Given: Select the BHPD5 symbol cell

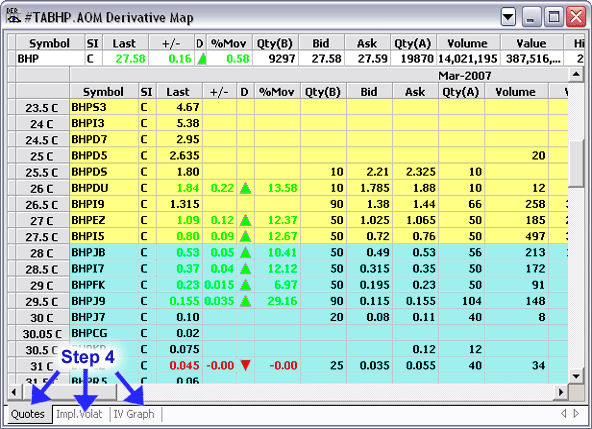Looking at the screenshot, I should point(104,156).
